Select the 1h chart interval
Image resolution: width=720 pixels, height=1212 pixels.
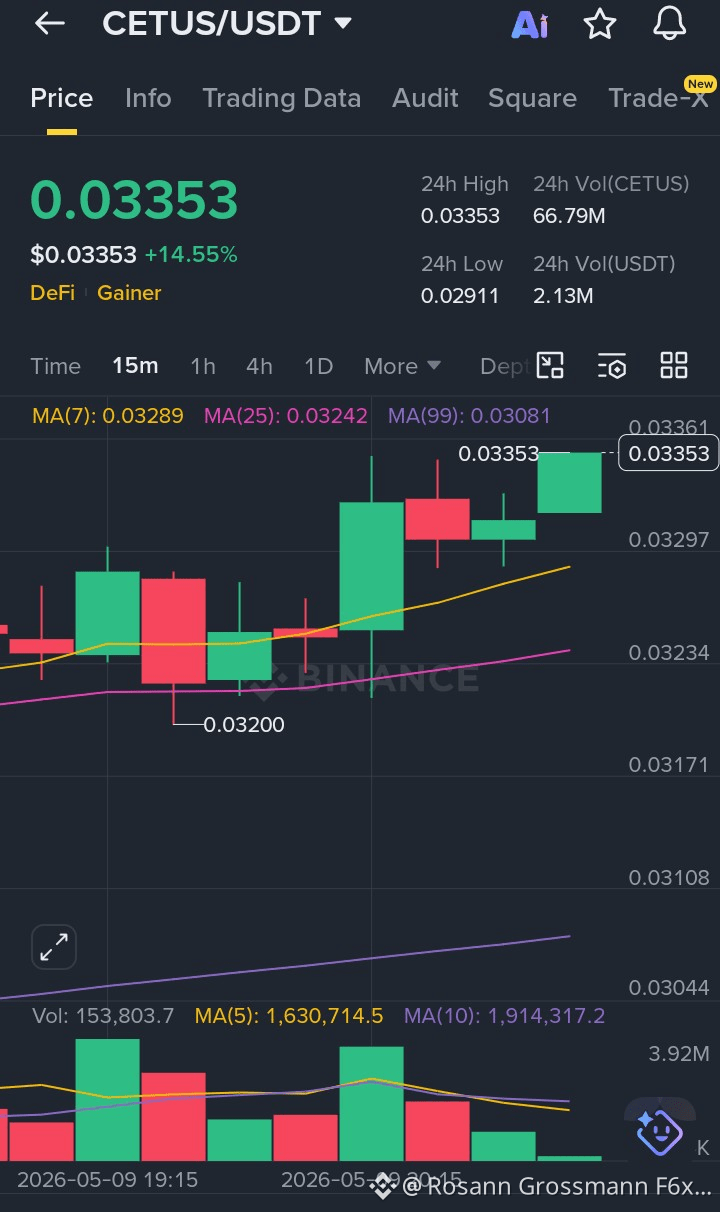[203, 366]
